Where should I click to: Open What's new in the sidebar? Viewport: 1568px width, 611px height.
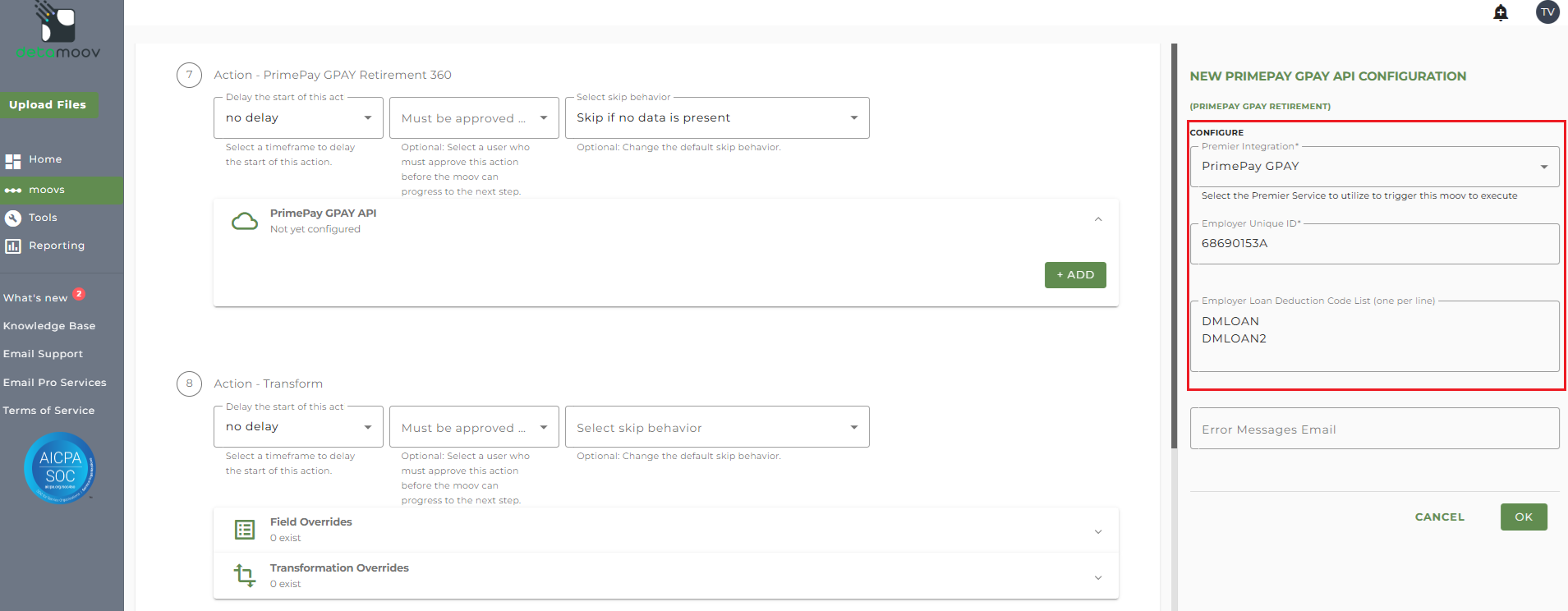pyautogui.click(x=35, y=298)
